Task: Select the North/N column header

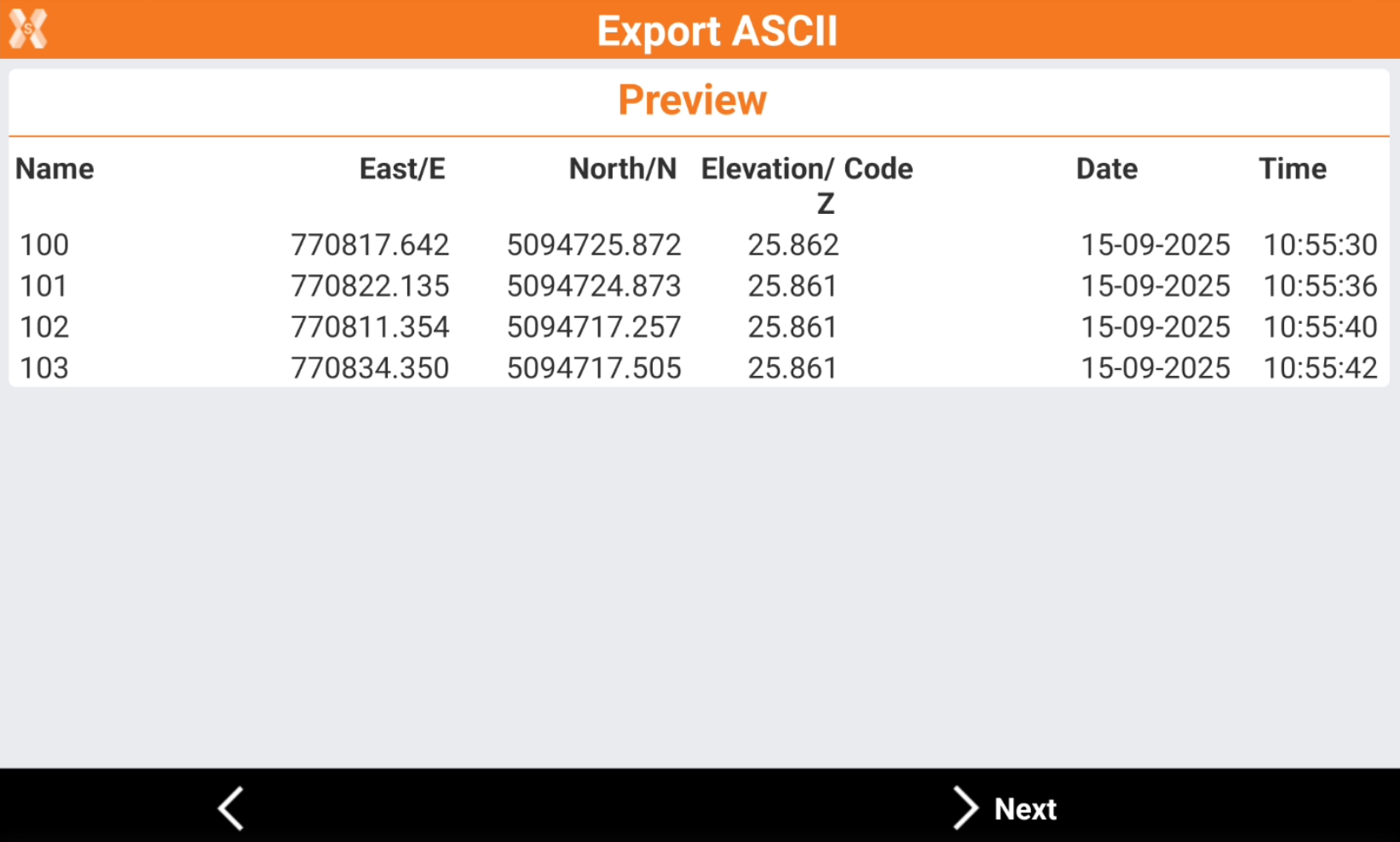Action: [622, 169]
